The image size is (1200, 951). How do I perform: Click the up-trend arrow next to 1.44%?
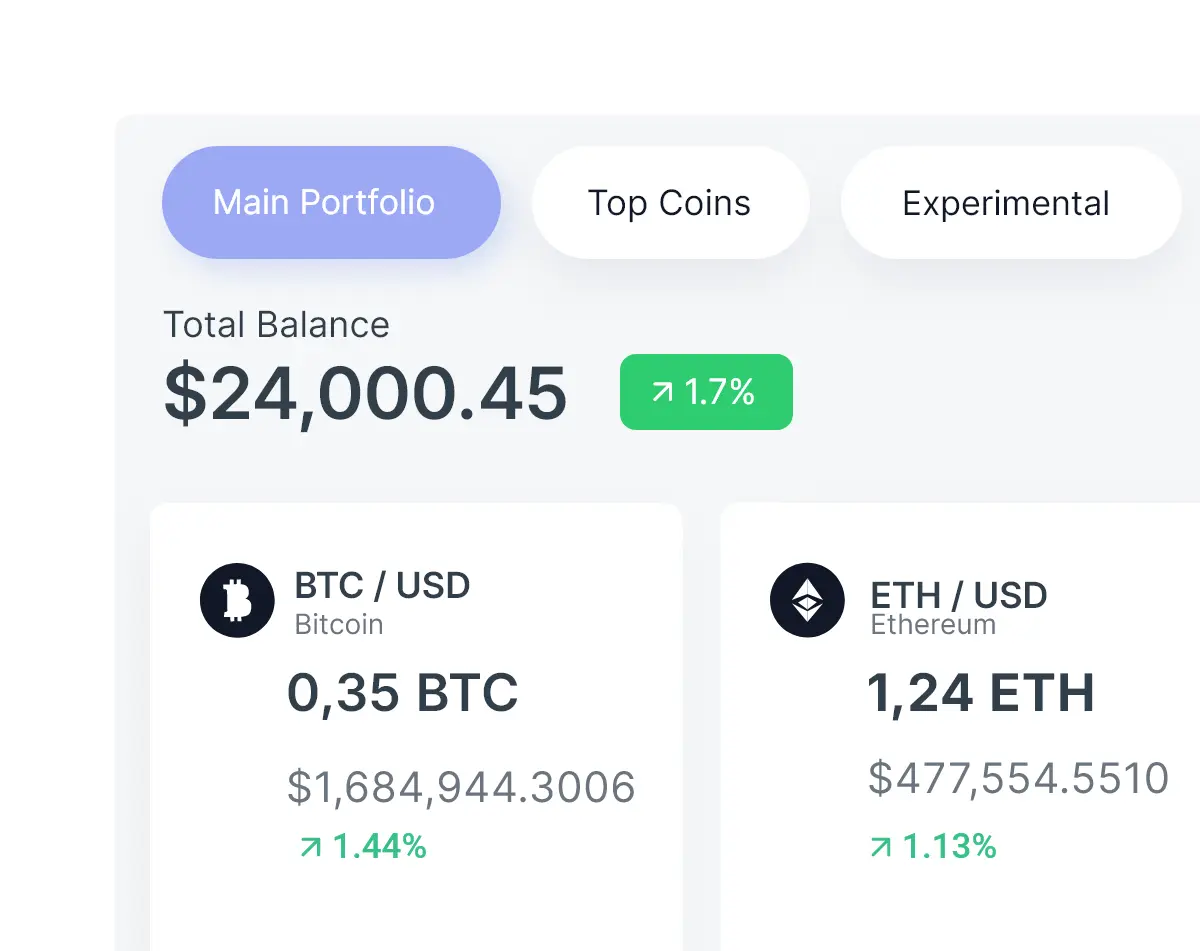(x=313, y=846)
